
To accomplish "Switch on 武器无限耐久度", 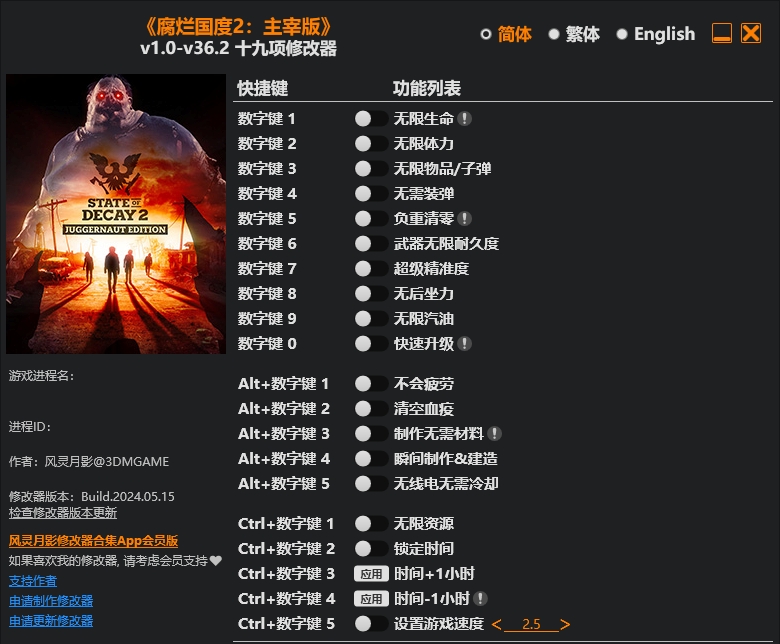I will pyautogui.click(x=371, y=244).
